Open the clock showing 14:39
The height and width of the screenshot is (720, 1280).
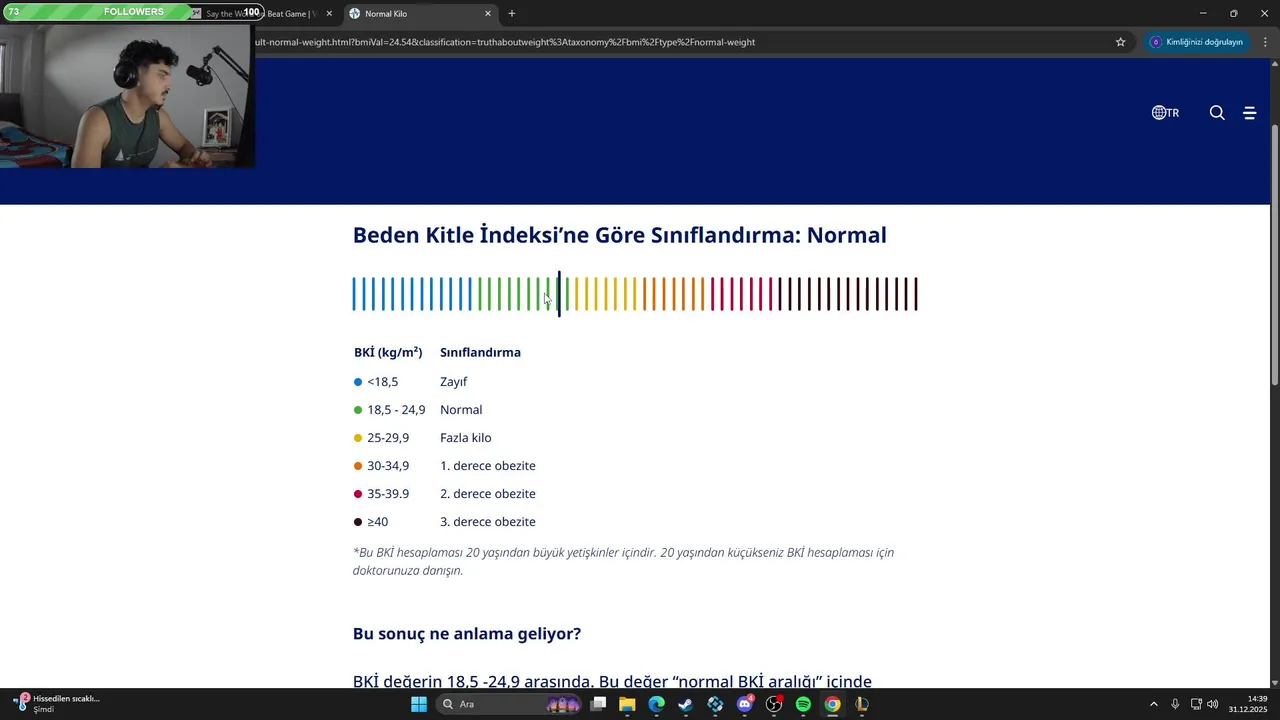[x=1248, y=704]
